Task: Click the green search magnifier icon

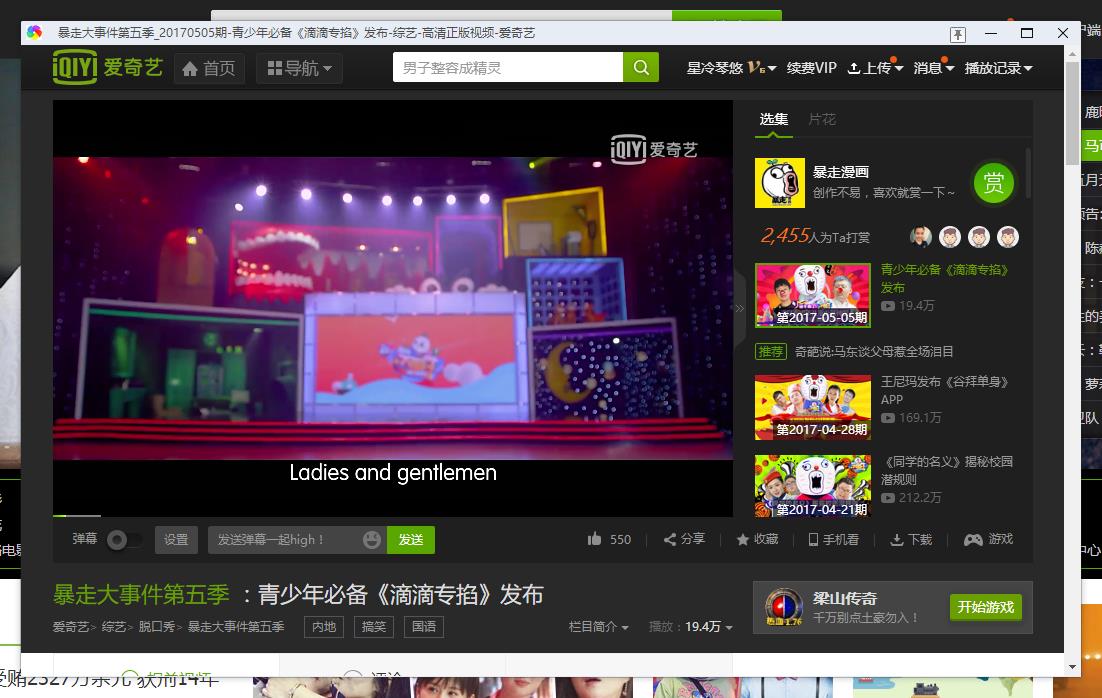Action: tap(640, 67)
